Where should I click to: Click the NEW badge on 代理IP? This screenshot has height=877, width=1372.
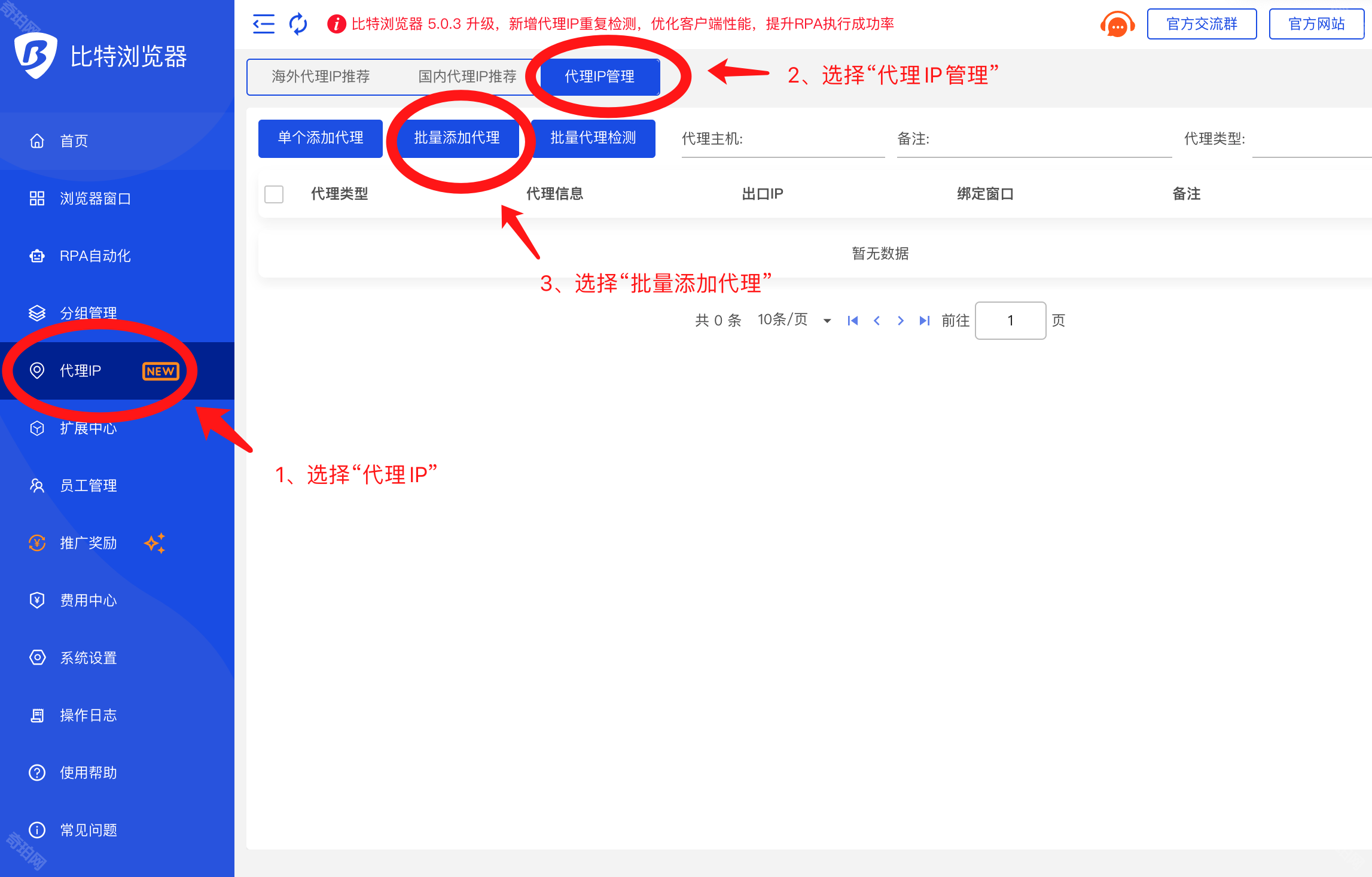(160, 371)
